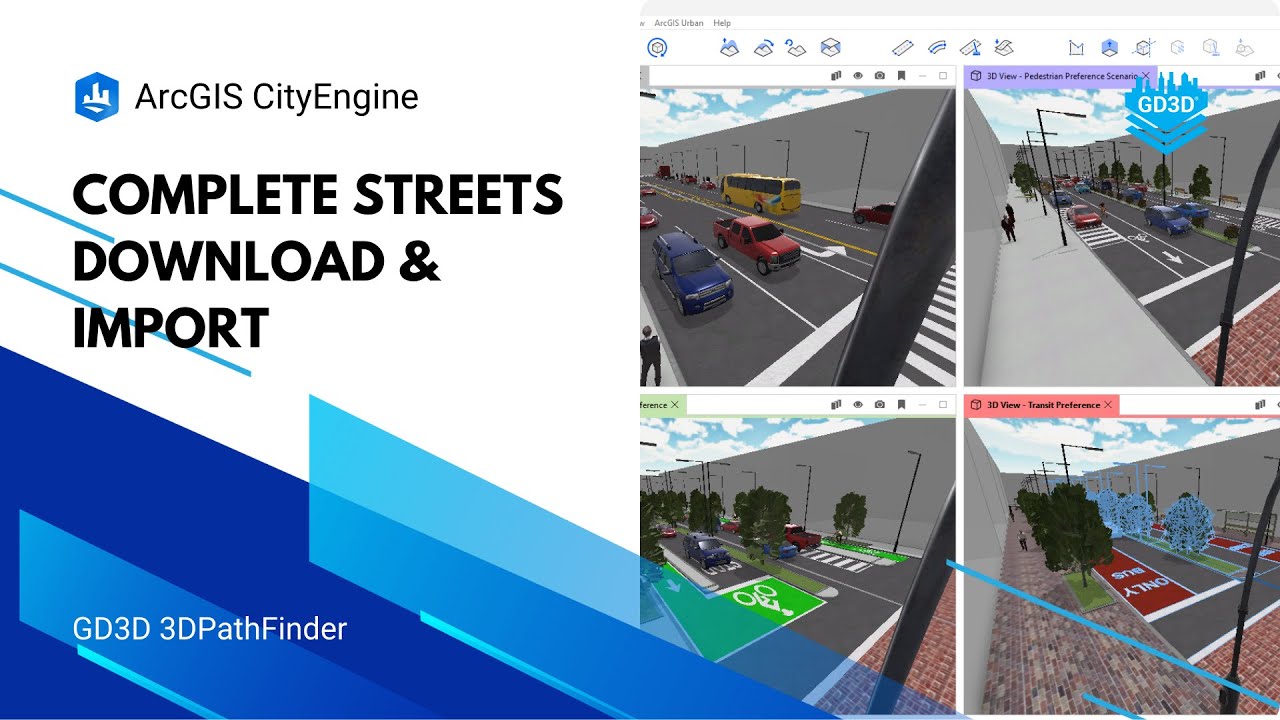Select the straight street drawing tool

tap(903, 47)
